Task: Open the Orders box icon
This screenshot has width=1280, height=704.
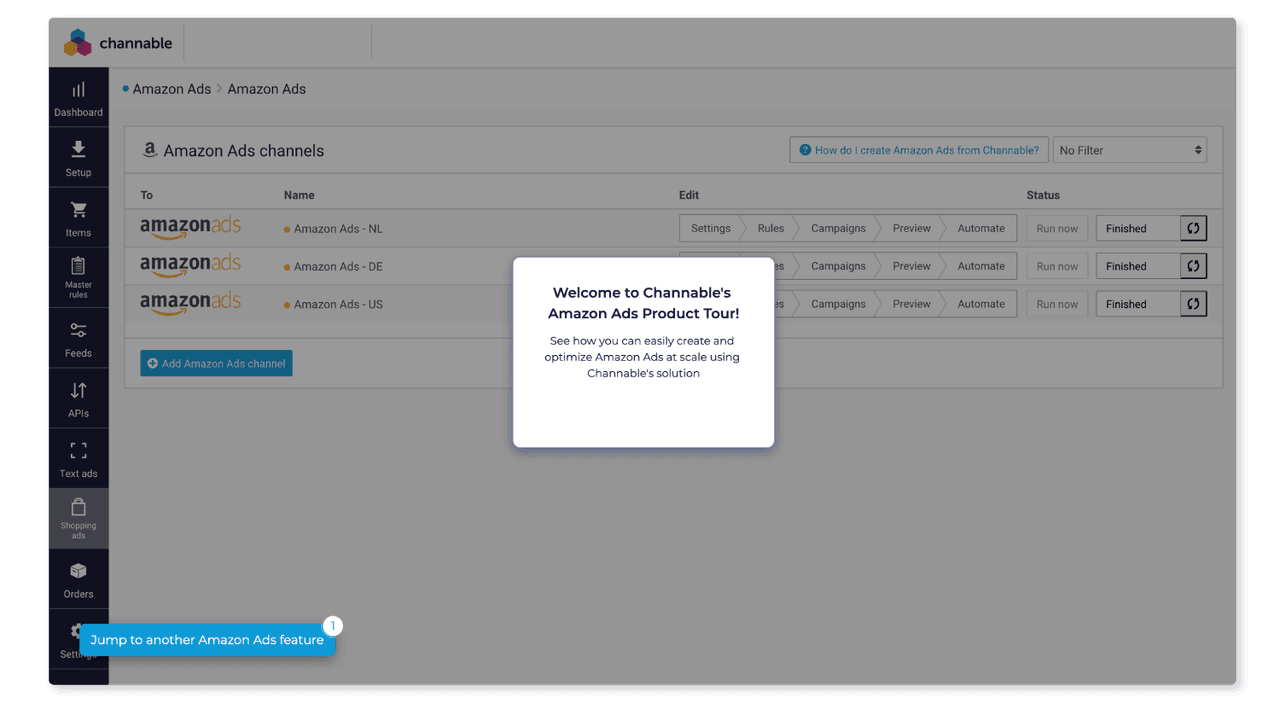Action: pos(78,571)
